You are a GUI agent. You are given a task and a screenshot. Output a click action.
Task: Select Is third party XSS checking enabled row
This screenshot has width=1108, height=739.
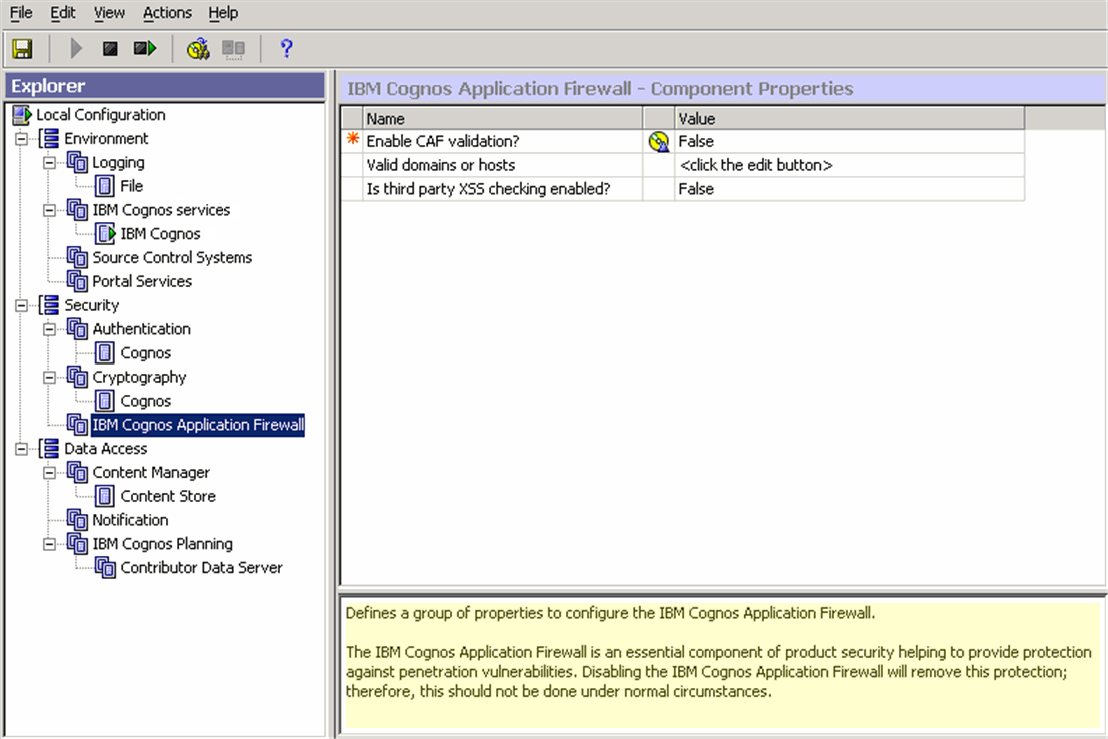point(683,189)
